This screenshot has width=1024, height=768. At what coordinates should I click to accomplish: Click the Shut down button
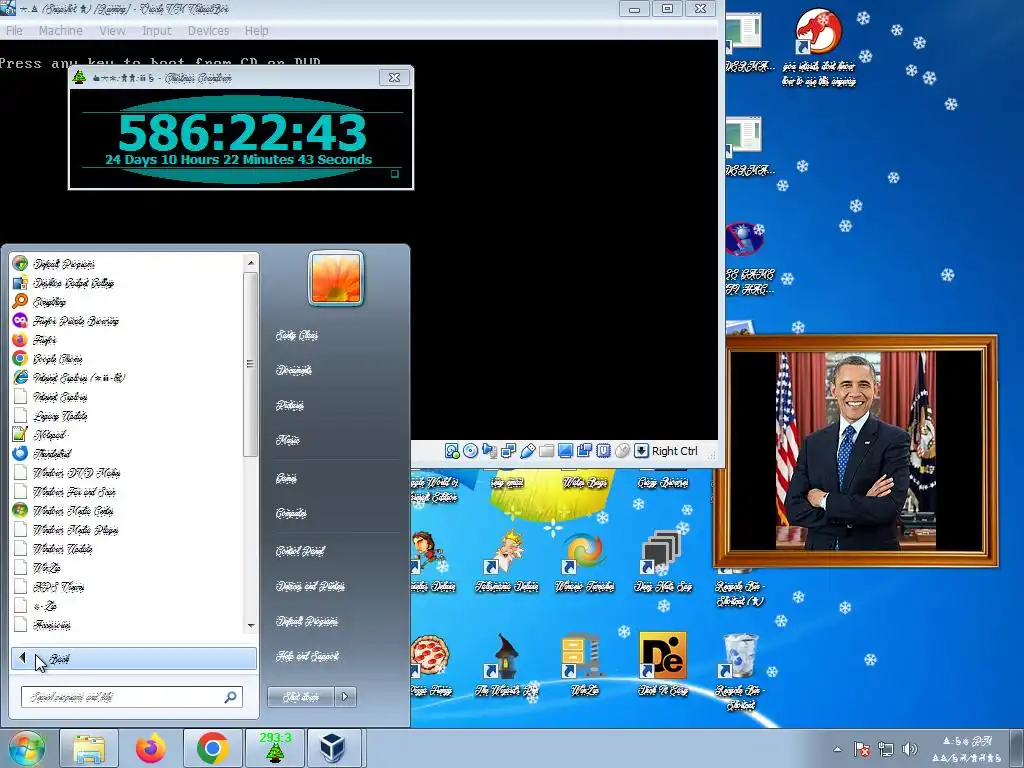click(301, 697)
